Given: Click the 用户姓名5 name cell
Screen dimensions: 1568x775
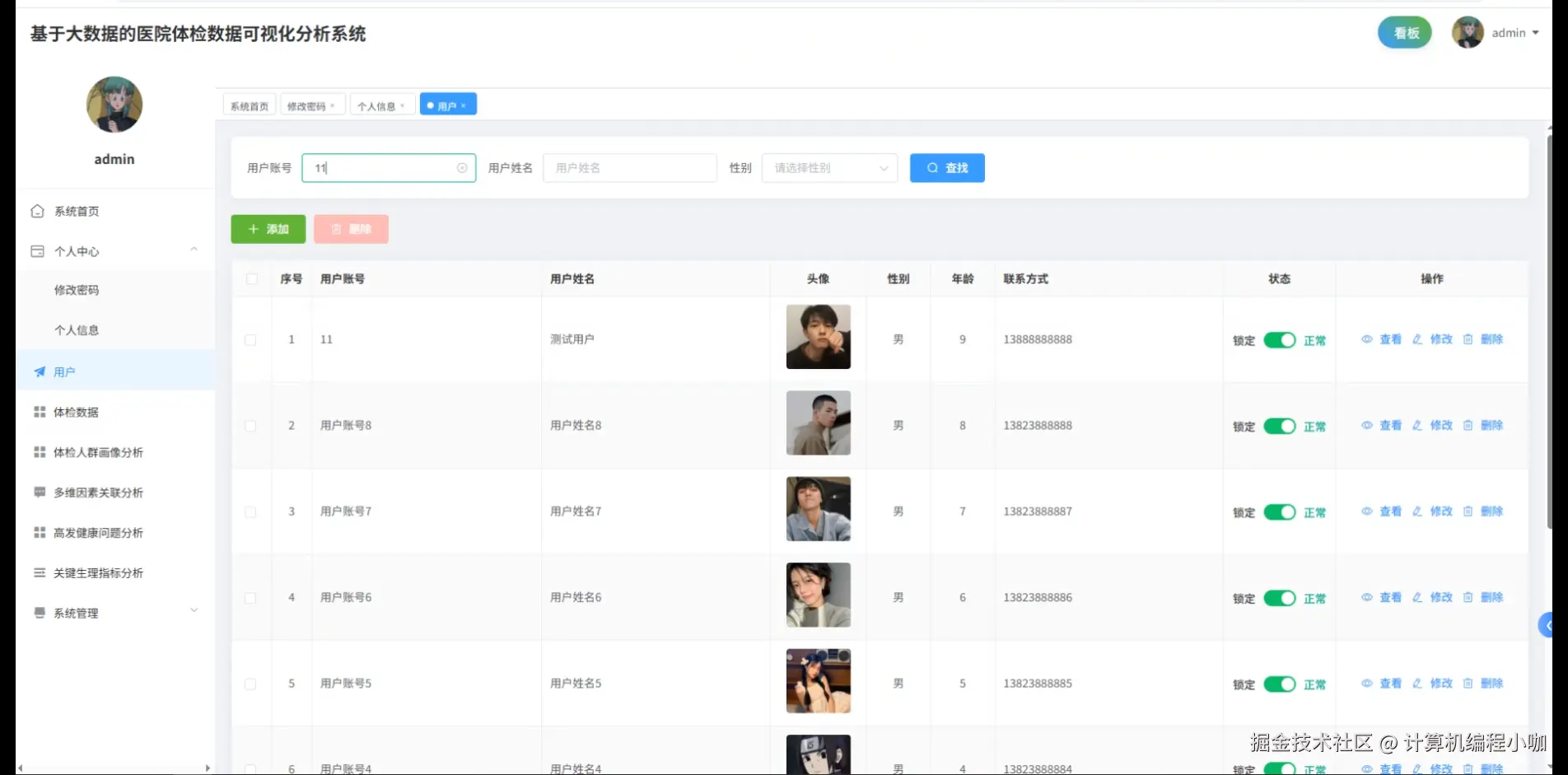Looking at the screenshot, I should click(576, 684).
